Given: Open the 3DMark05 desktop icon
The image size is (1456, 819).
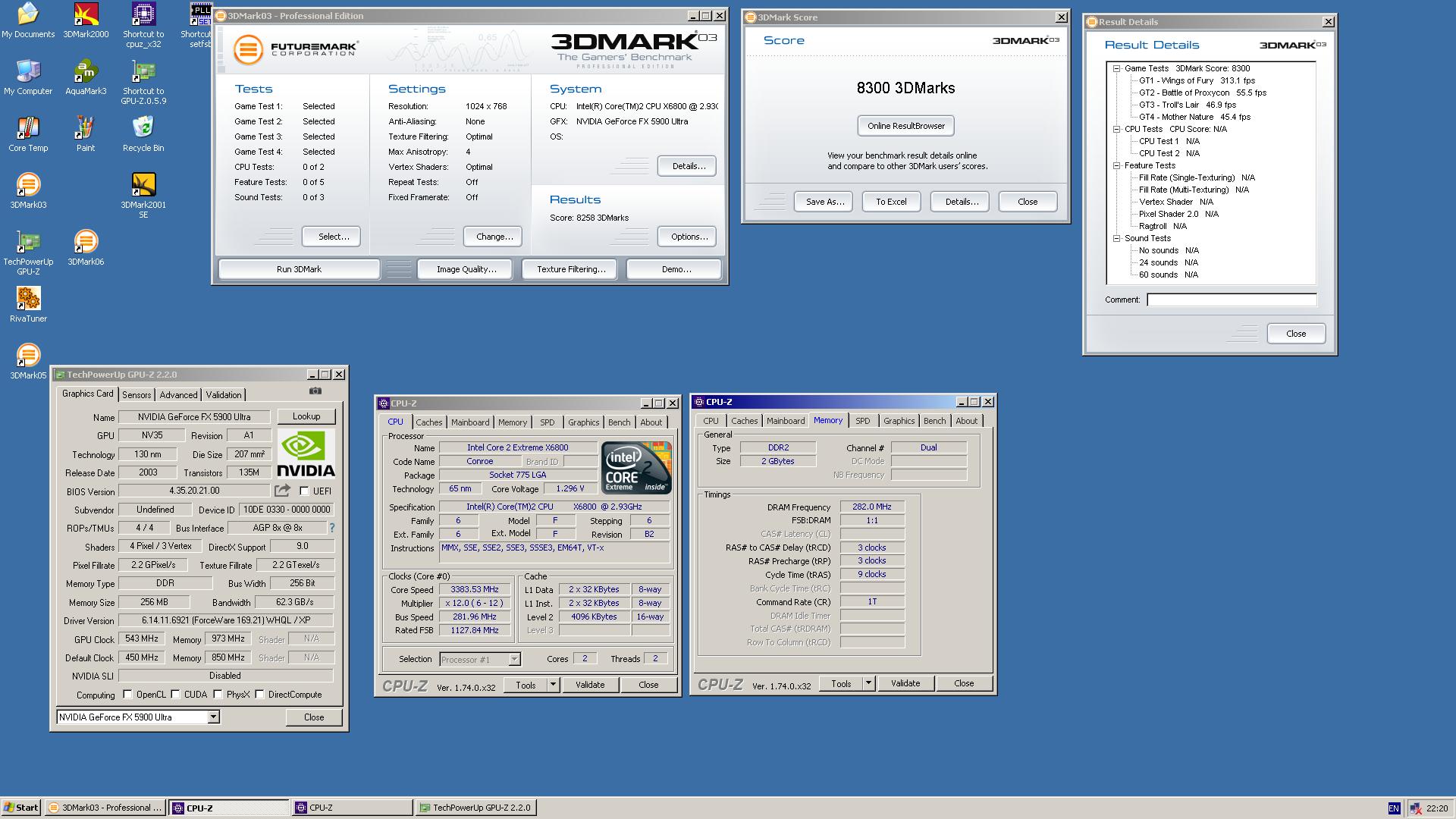Looking at the screenshot, I should click(x=28, y=362).
